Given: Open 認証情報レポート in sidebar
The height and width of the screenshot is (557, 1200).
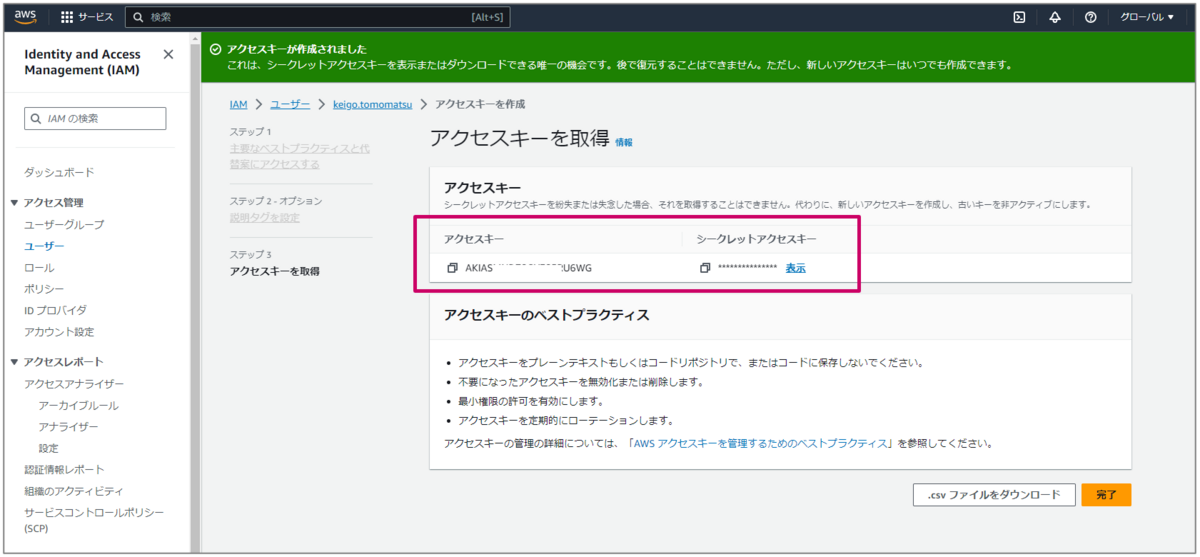Looking at the screenshot, I should (64, 470).
